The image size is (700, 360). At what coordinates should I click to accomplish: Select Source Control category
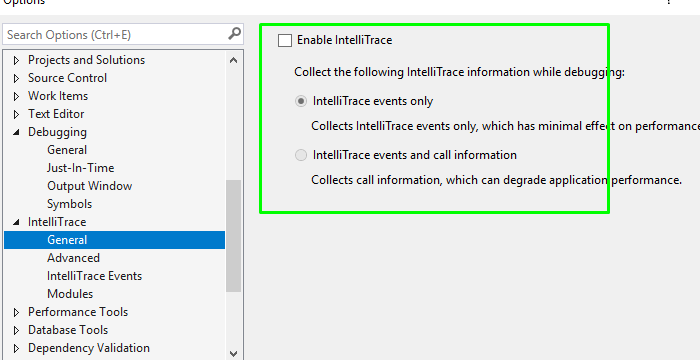[67, 78]
